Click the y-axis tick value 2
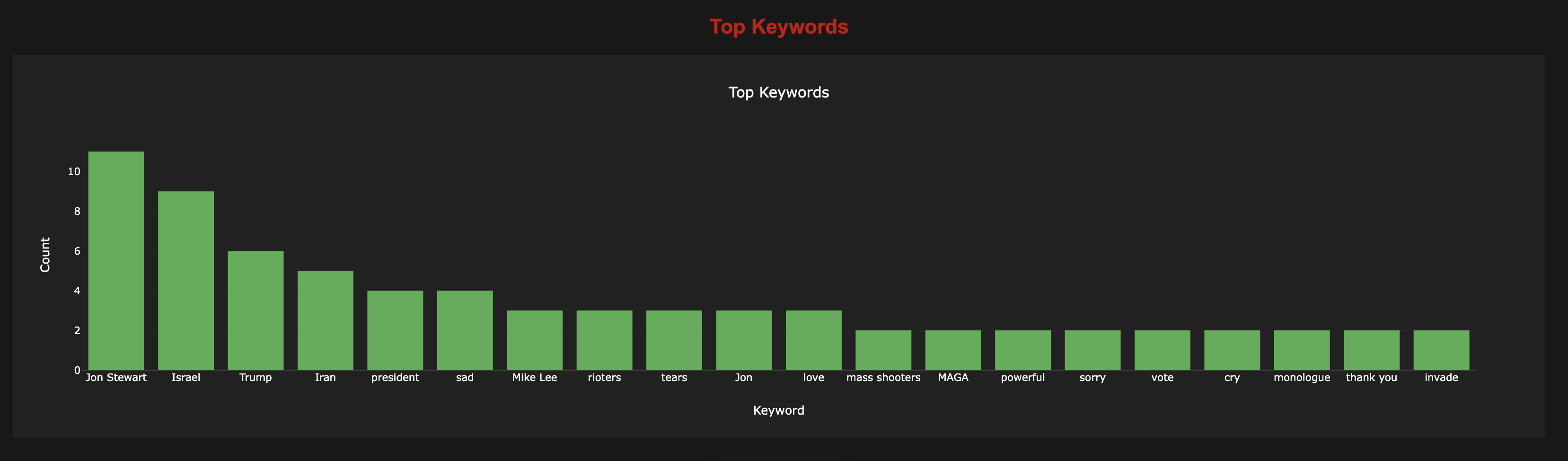Image resolution: width=1568 pixels, height=461 pixels. 77,331
